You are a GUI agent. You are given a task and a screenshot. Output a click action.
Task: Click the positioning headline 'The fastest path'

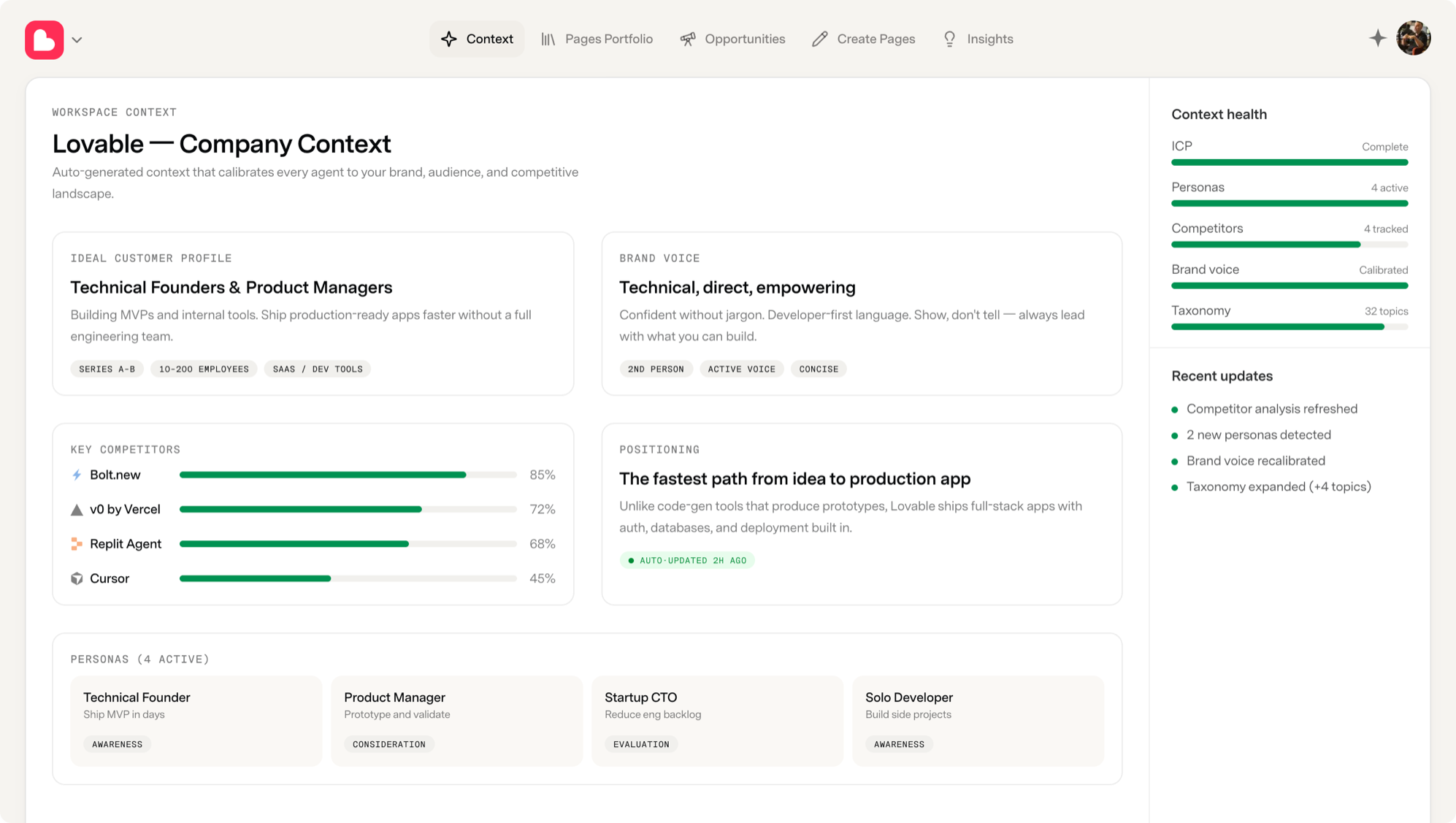pos(795,479)
